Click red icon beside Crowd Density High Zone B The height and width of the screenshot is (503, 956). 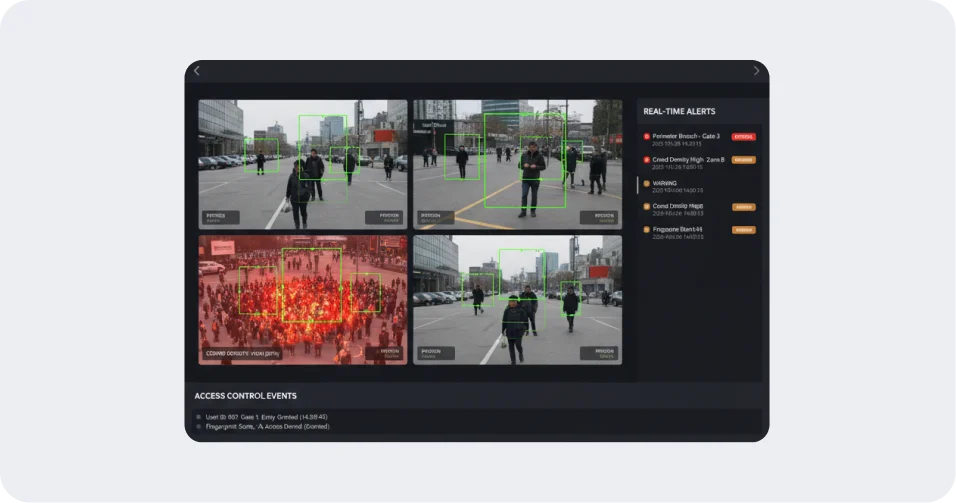pyautogui.click(x=646, y=160)
